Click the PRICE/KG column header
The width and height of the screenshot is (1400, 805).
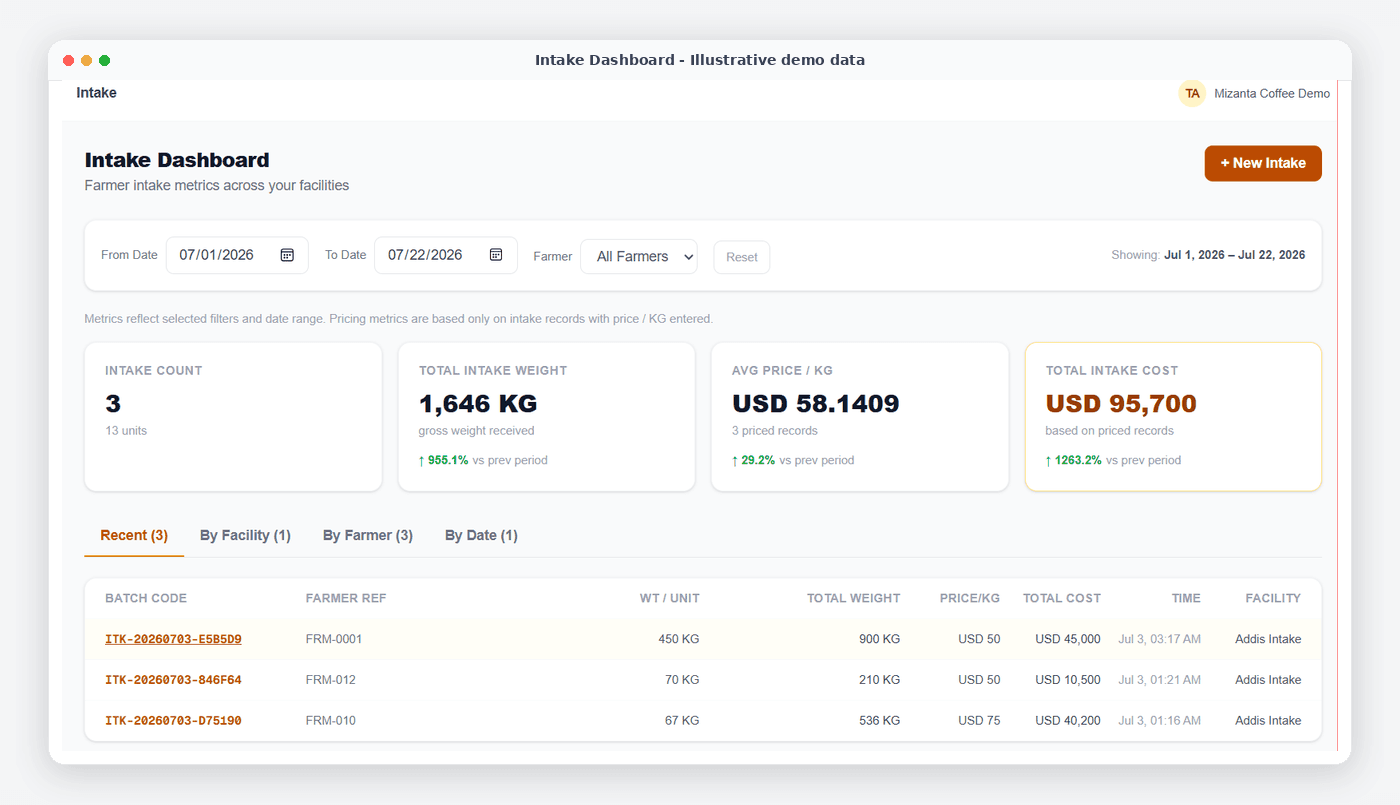coord(970,598)
